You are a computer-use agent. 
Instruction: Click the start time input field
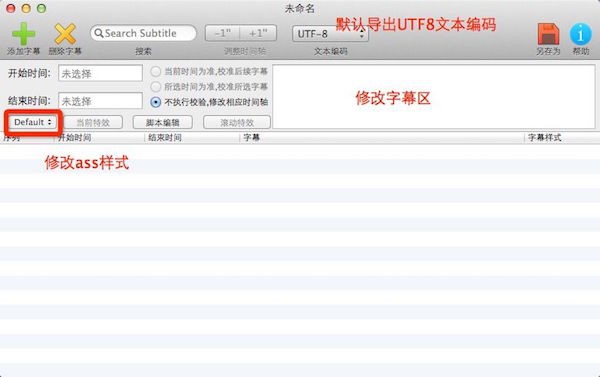[100, 73]
